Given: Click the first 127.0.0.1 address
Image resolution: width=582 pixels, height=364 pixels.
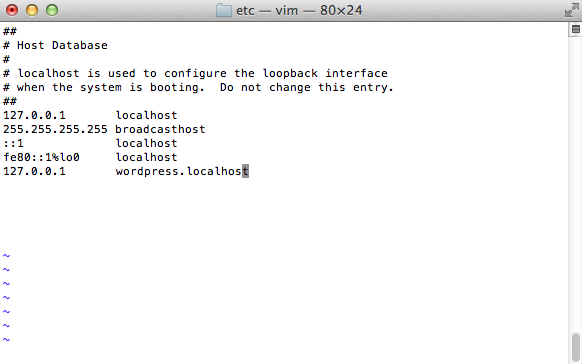Looking at the screenshot, I should point(34,115).
